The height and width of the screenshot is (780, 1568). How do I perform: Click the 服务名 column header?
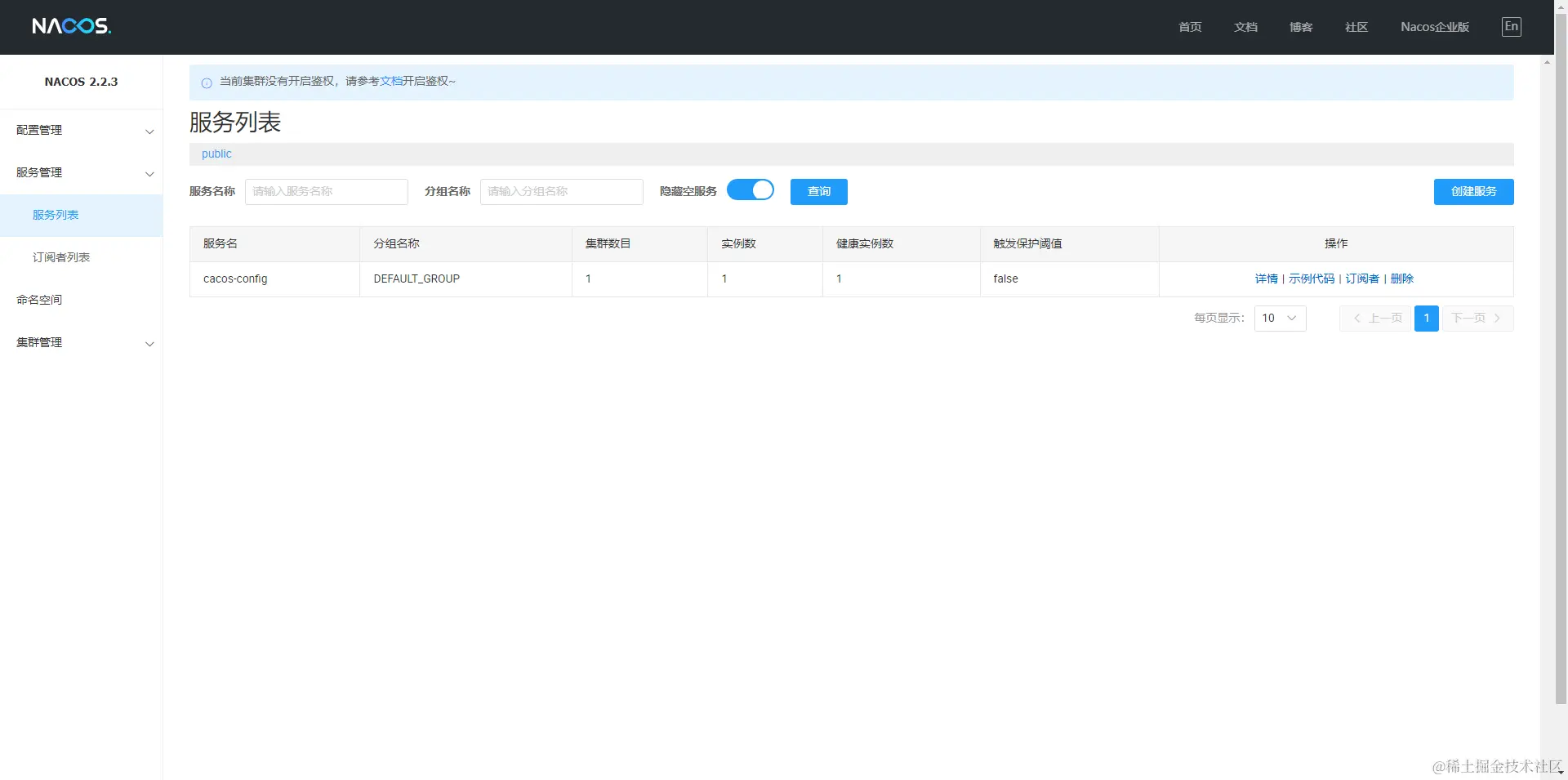[x=274, y=244]
